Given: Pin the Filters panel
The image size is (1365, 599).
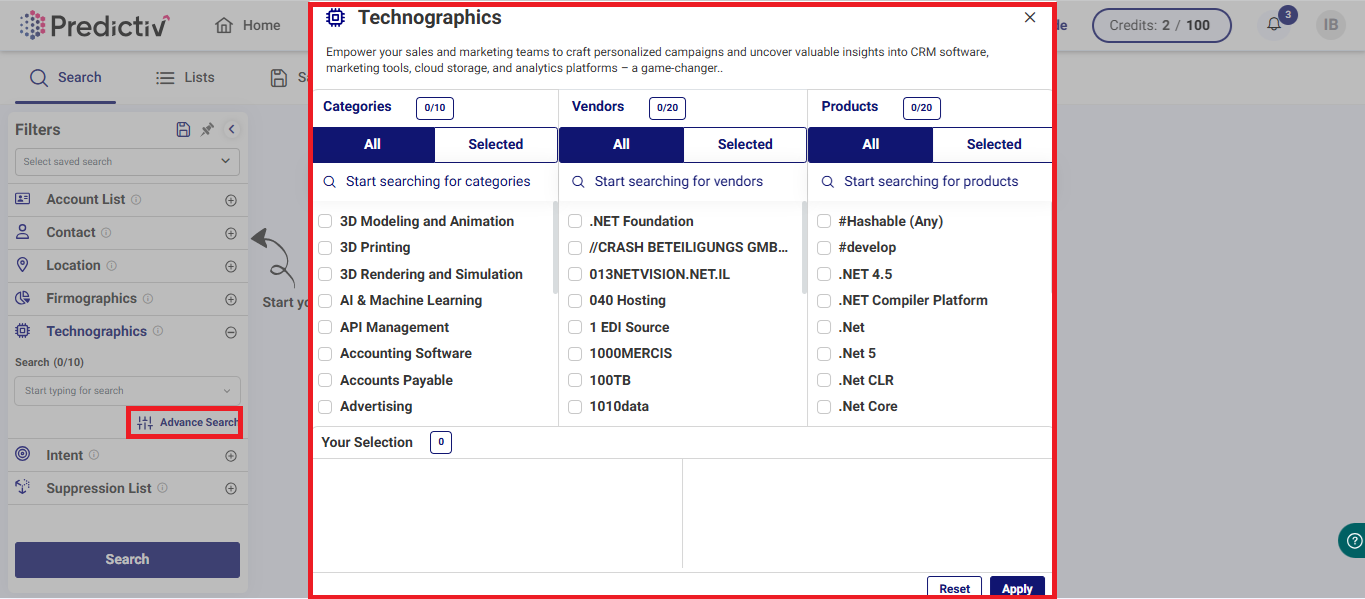Looking at the screenshot, I should point(207,129).
